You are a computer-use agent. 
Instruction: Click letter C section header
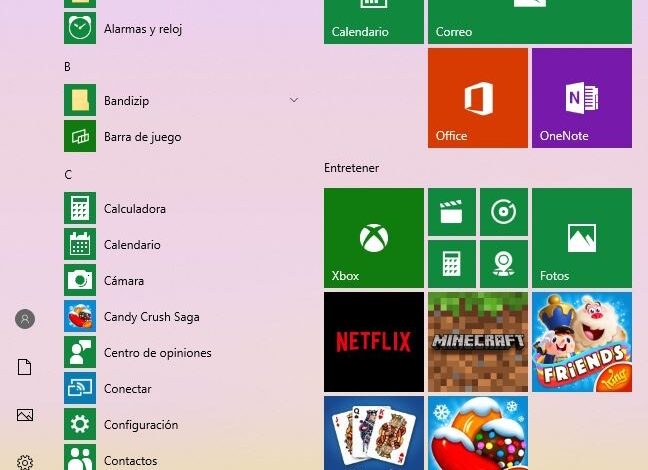tap(68, 175)
